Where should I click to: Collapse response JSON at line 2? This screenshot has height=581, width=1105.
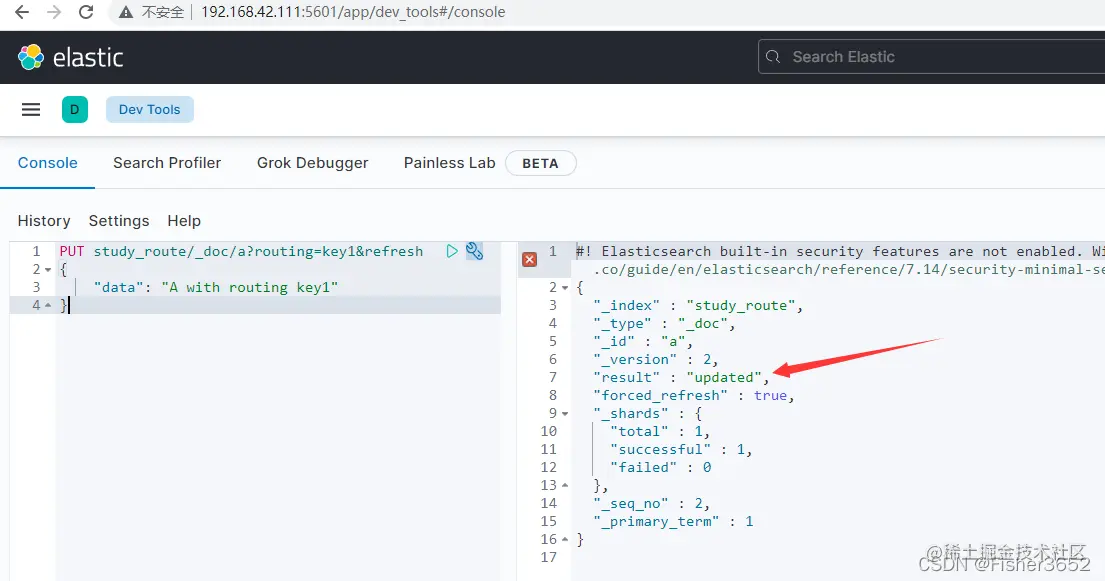(x=565, y=288)
